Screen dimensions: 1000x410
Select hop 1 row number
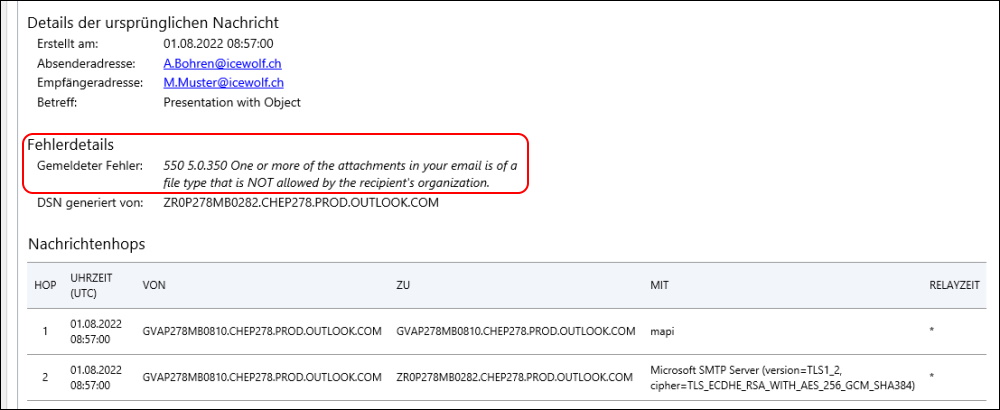45,332
